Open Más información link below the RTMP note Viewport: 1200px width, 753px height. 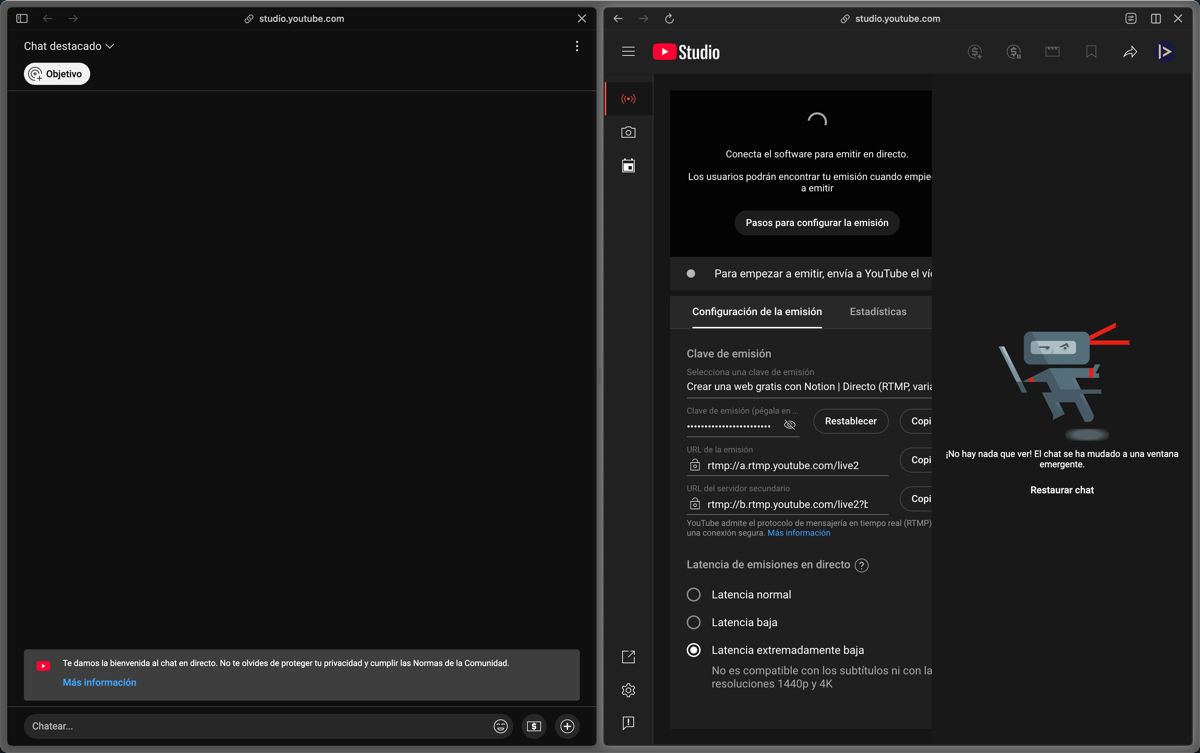pyautogui.click(x=799, y=533)
